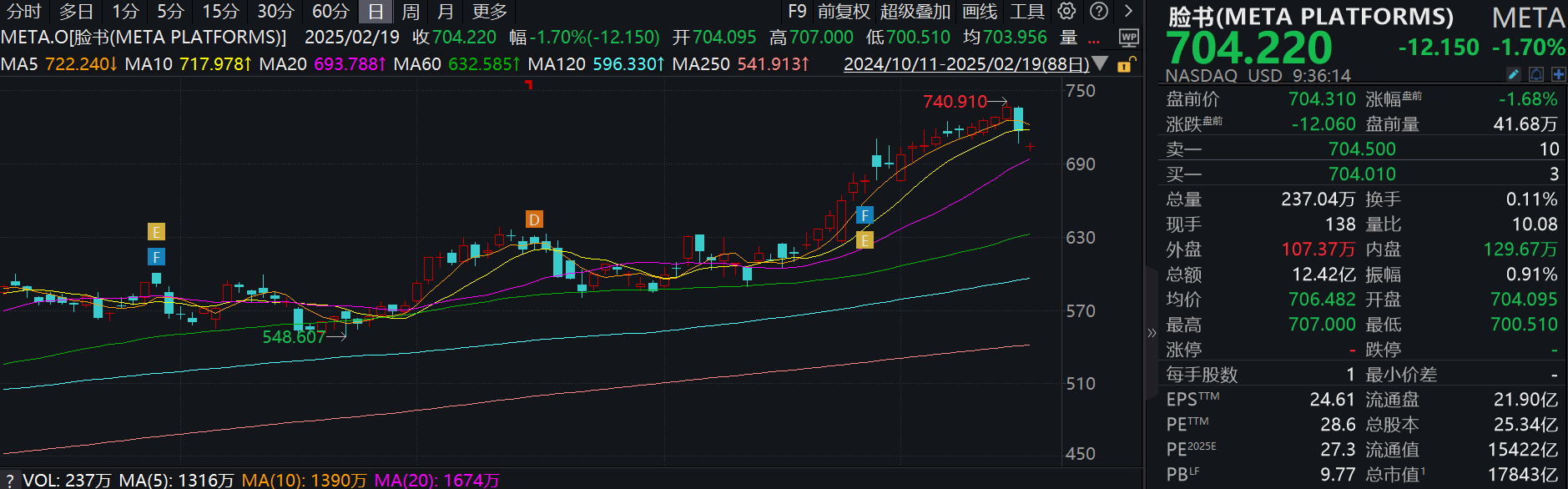Image resolution: width=1568 pixels, height=489 pixels.
Task: Click the 外盘 value 107.37万
Action: coord(1318,250)
